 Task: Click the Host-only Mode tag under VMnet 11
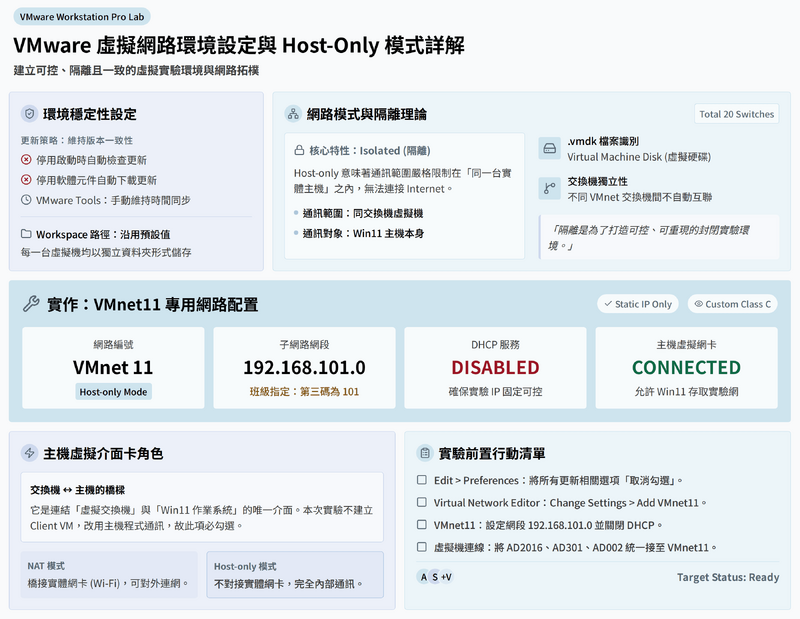(x=113, y=392)
